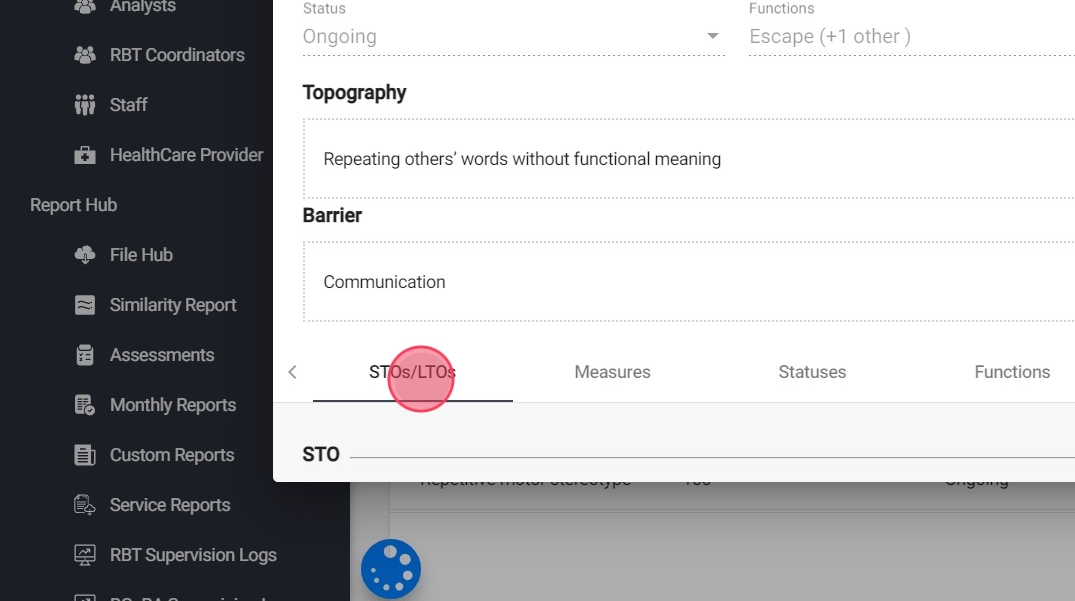Click the File Hub cloud icon
Viewport: 1075px width, 601px height.
pyautogui.click(x=85, y=255)
